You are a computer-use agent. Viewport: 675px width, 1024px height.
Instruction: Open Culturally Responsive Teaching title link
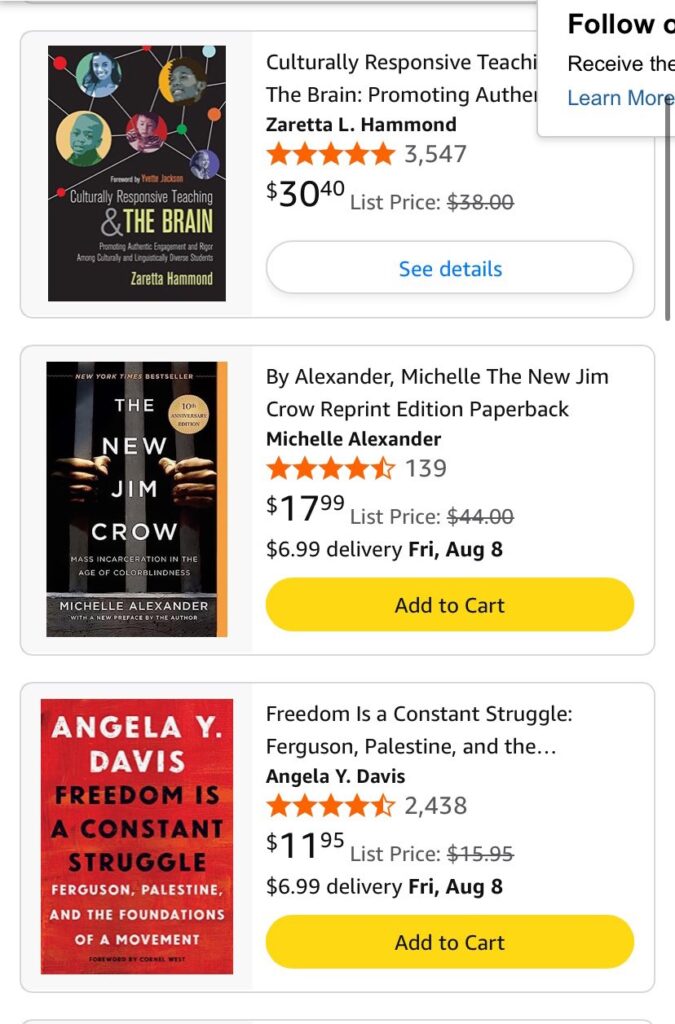(x=401, y=78)
